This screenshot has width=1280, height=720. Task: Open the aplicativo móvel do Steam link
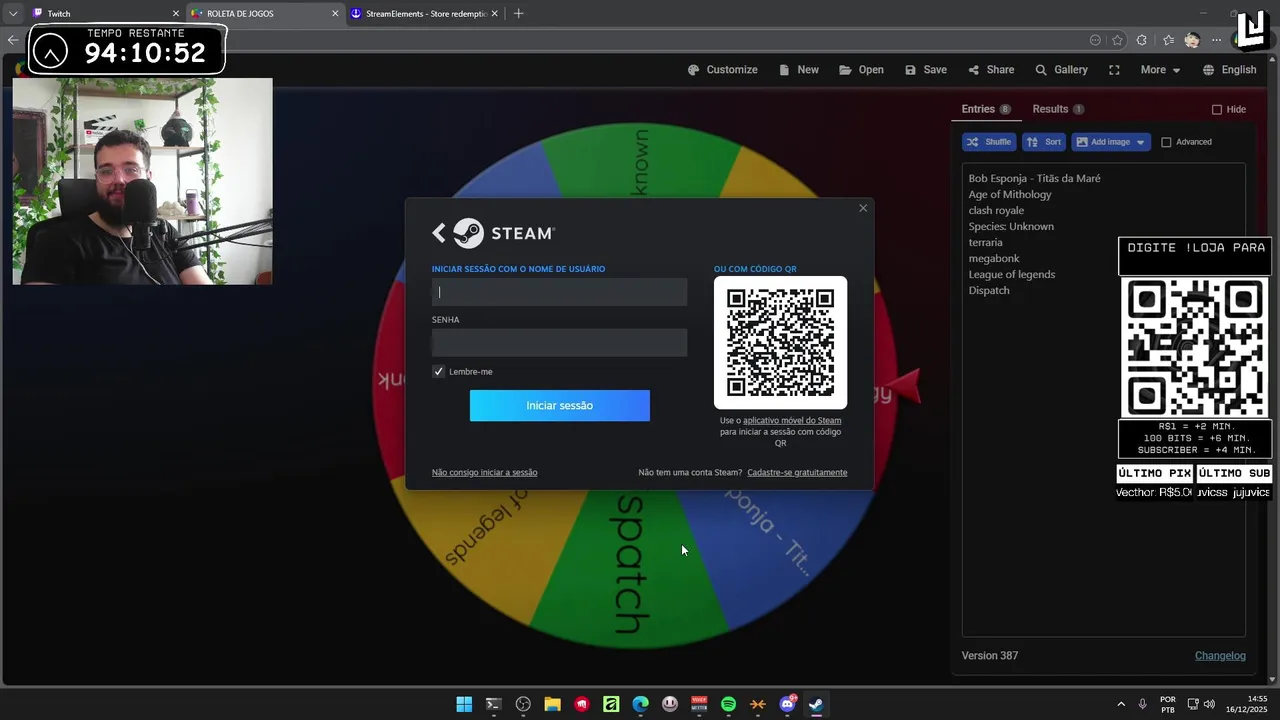tap(792, 420)
